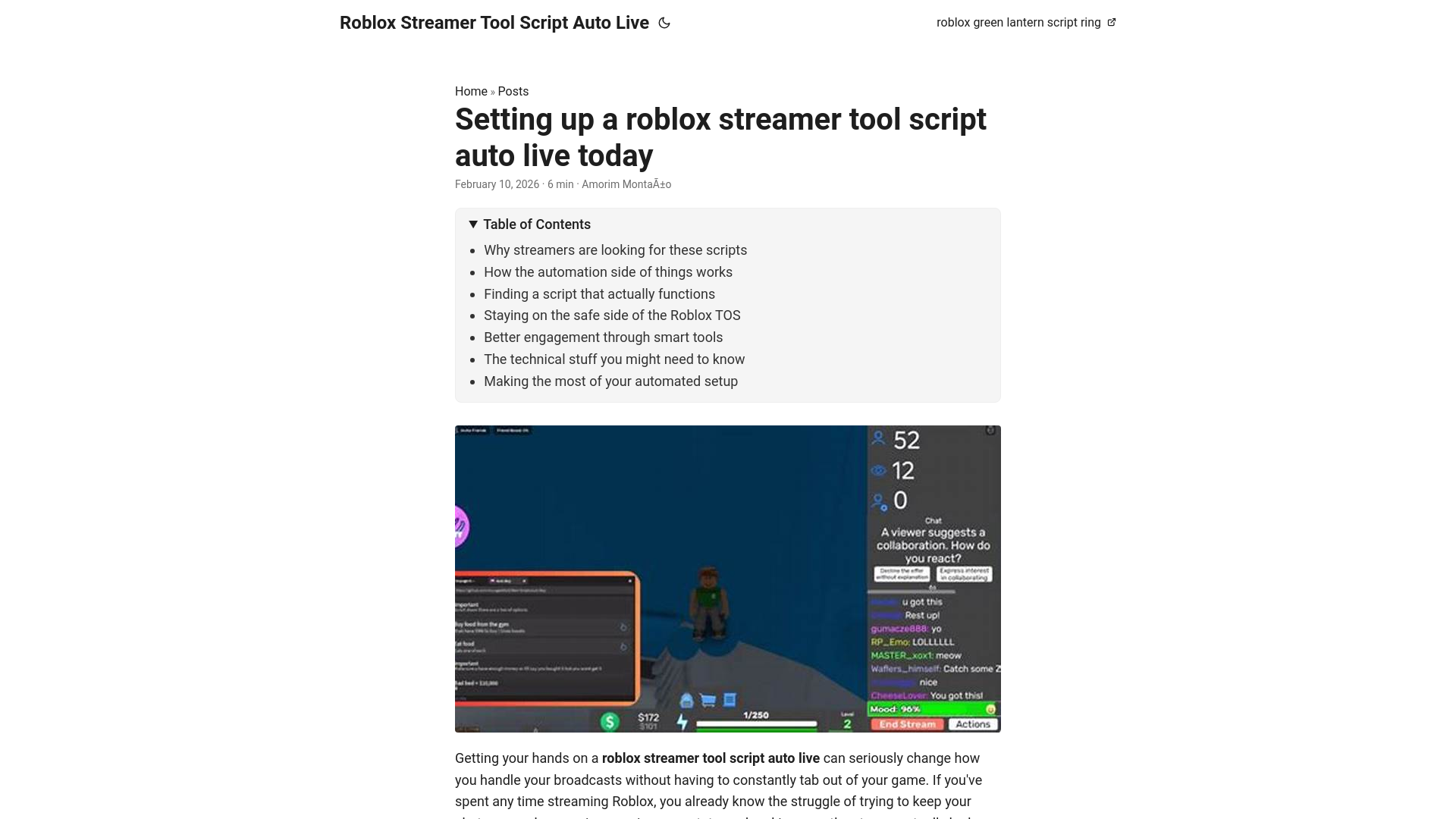The width and height of the screenshot is (1456, 819).
Task: Go to the Posts breadcrumb
Action: tap(513, 91)
